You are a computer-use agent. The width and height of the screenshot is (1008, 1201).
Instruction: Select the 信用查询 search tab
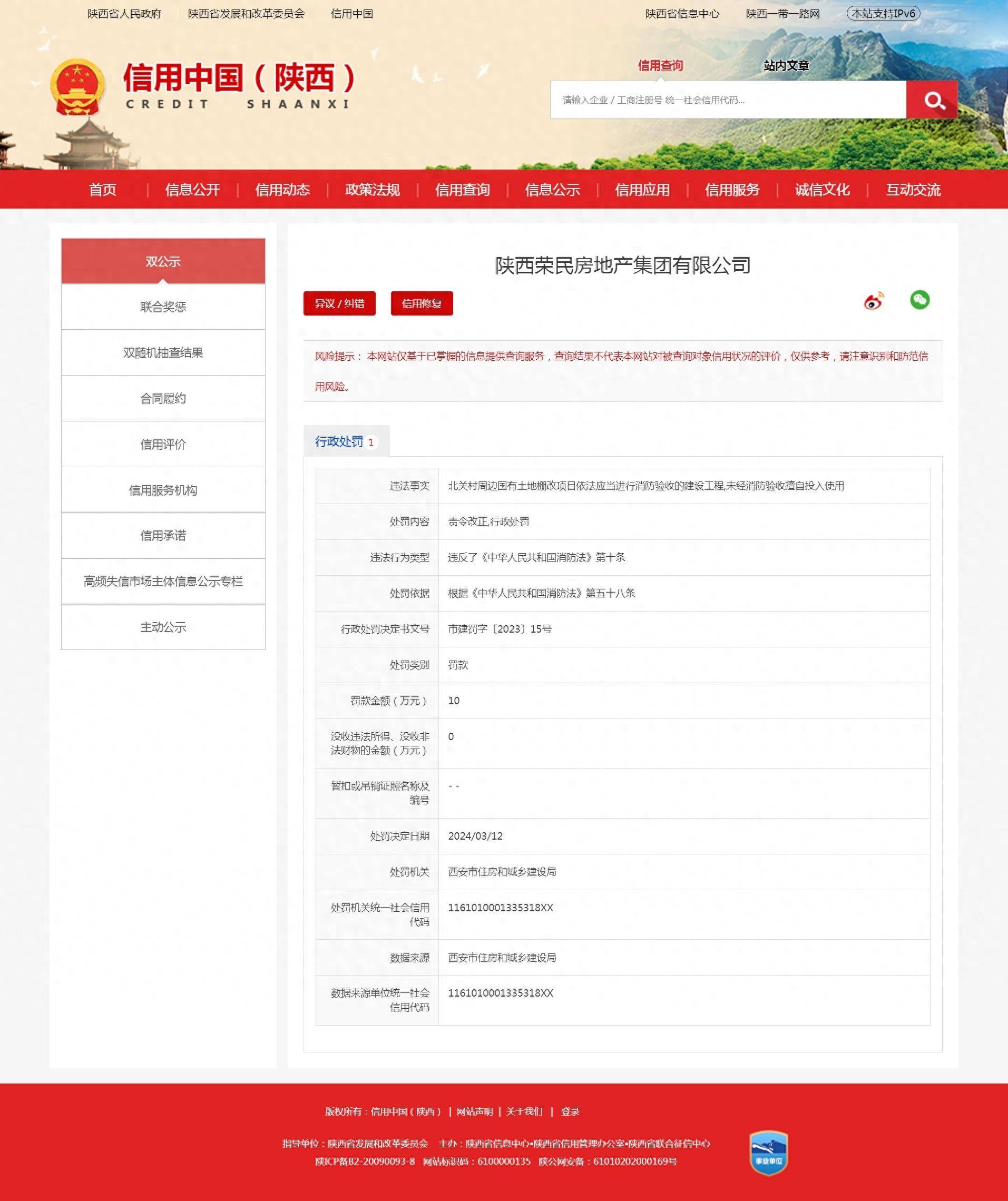[660, 66]
